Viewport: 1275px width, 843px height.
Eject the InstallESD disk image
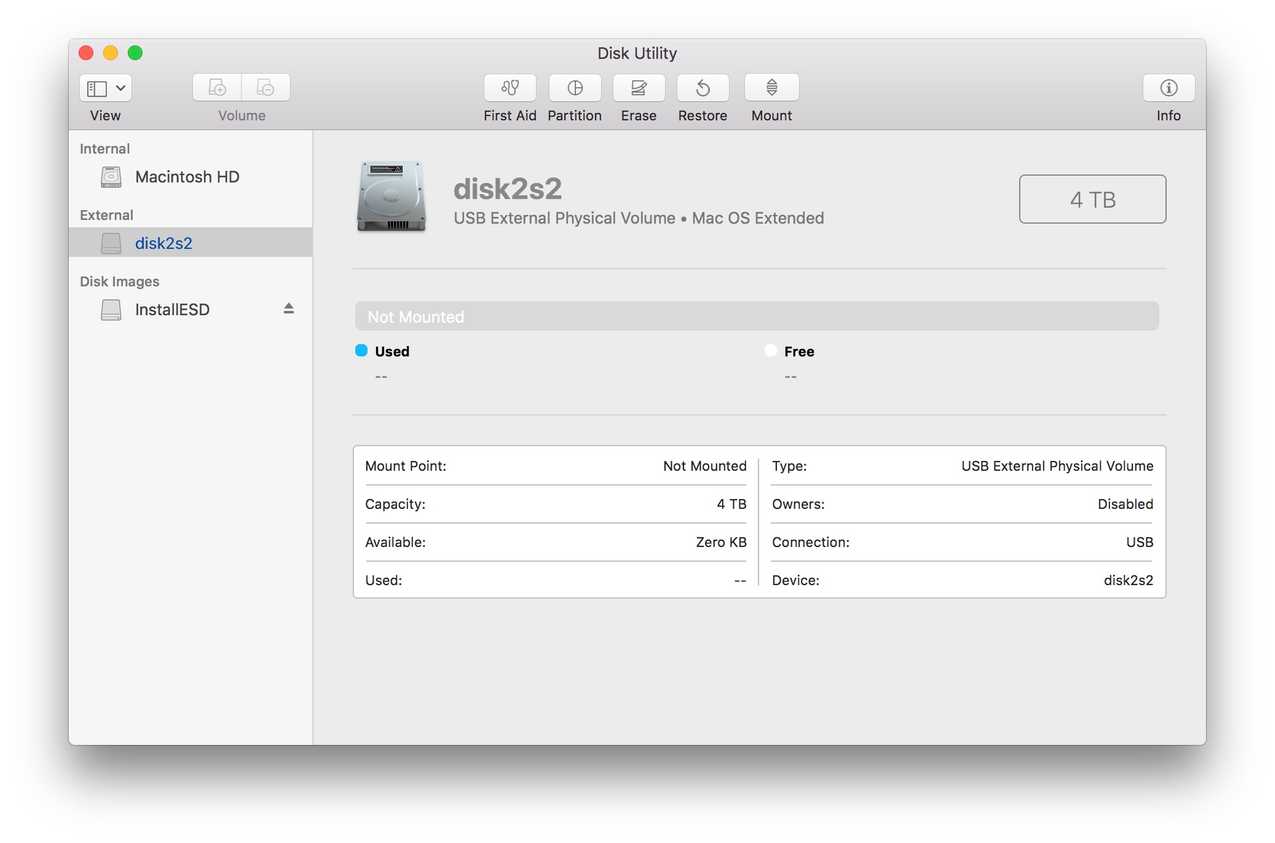click(x=288, y=309)
